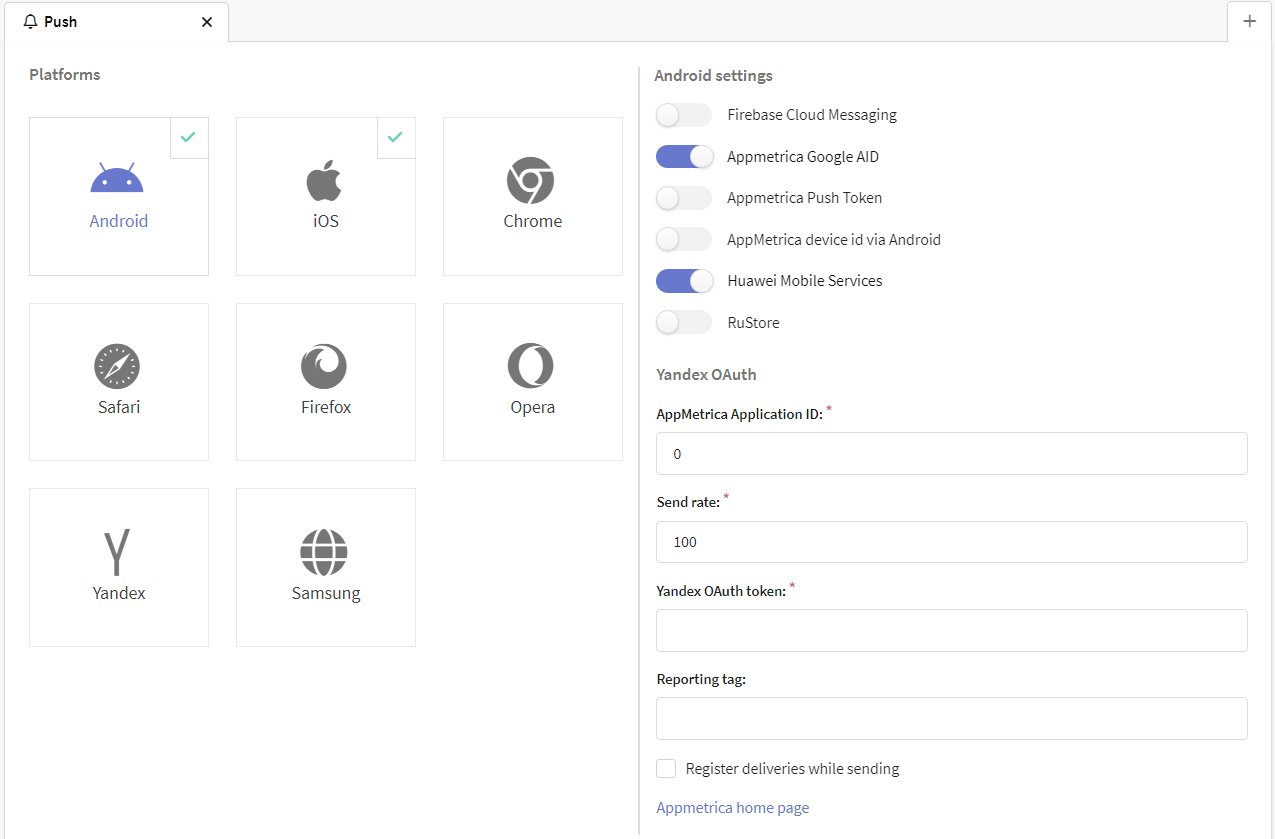
Task: Click the Huawei Mobile Services label
Action: [805, 281]
